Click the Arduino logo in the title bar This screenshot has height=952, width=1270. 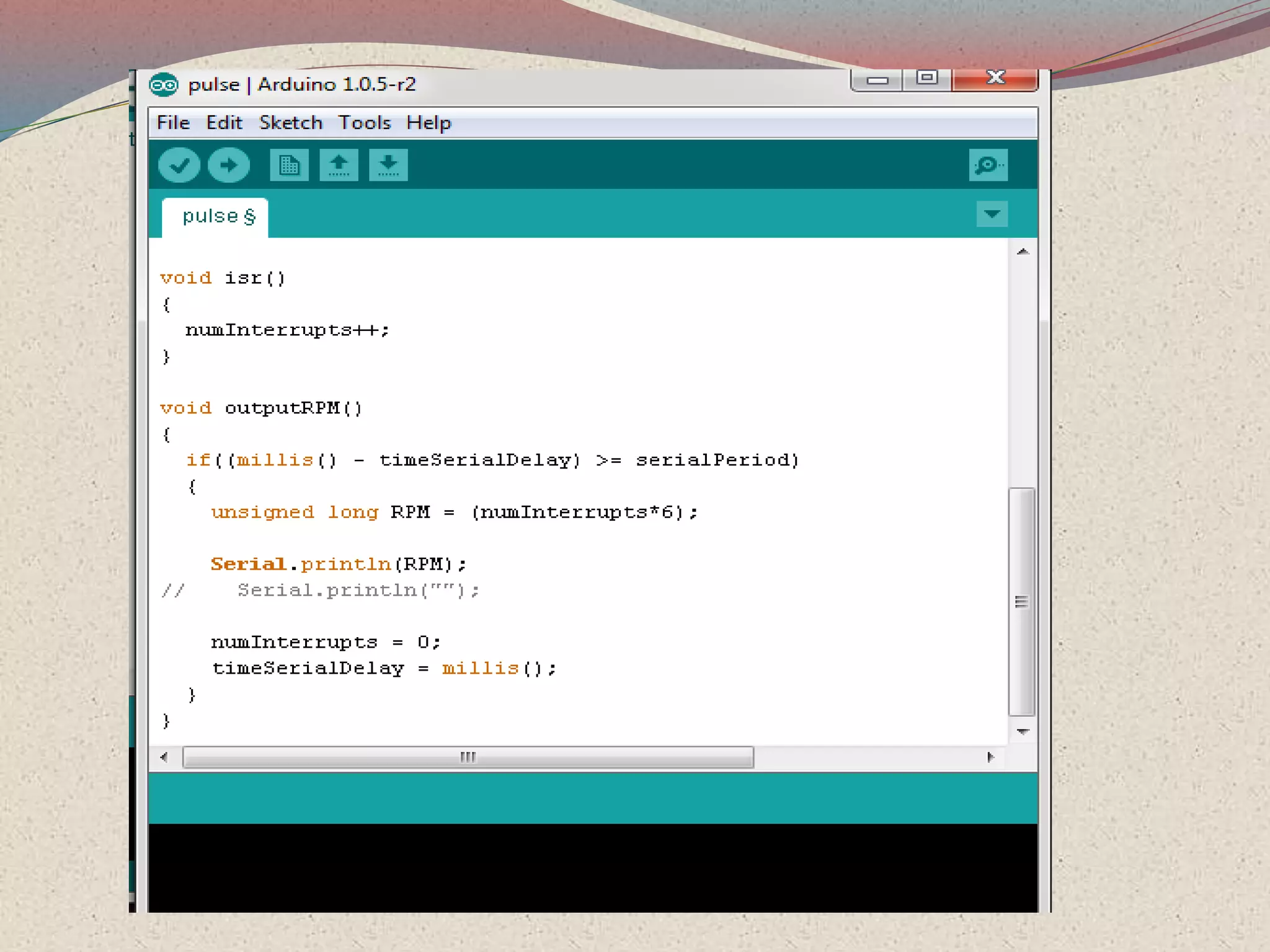pyautogui.click(x=164, y=85)
